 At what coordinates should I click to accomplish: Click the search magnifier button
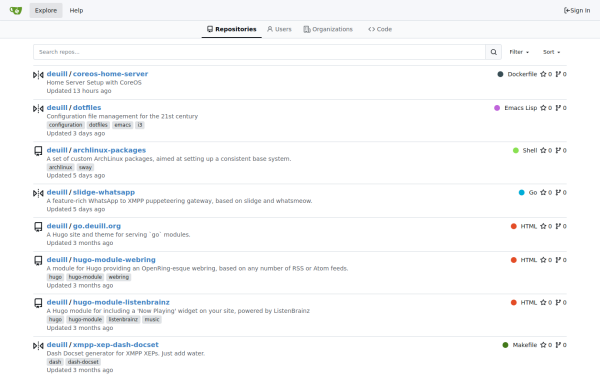point(494,52)
